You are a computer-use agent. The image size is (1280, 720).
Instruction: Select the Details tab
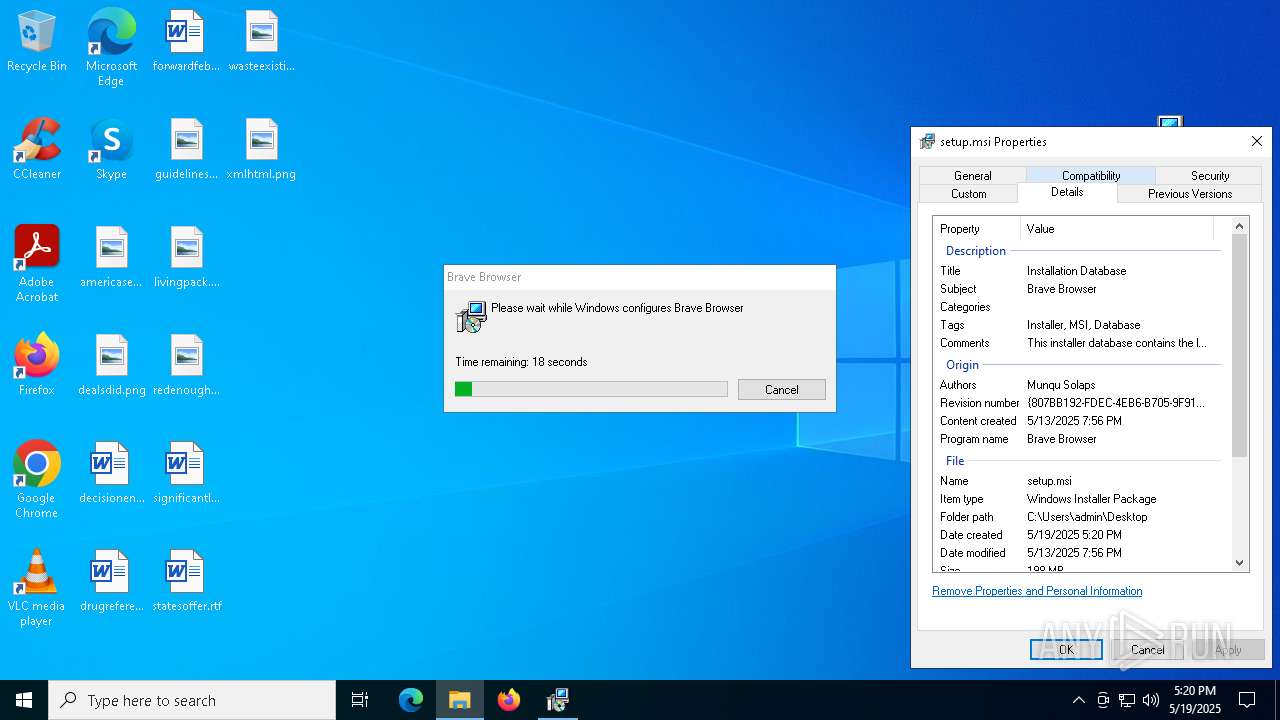point(1067,192)
